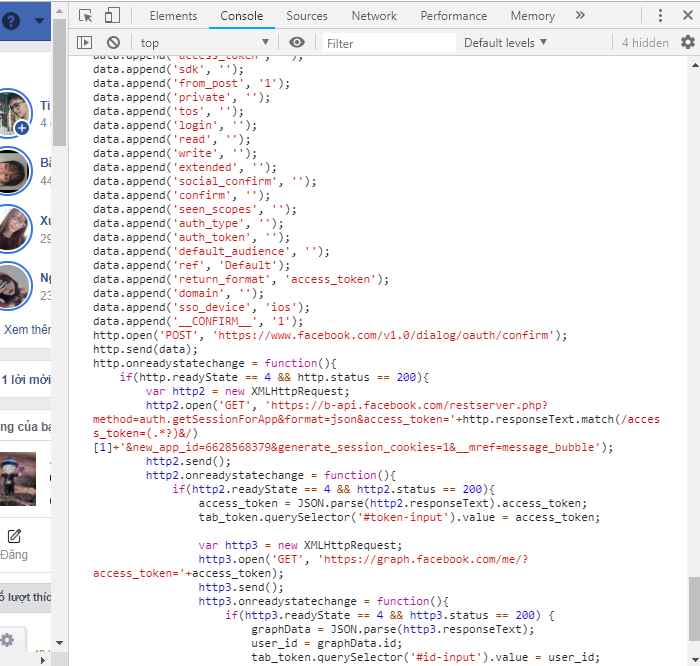This screenshot has height=666, width=700.
Task: Open the Default levels dropdown
Action: pyautogui.click(x=505, y=43)
